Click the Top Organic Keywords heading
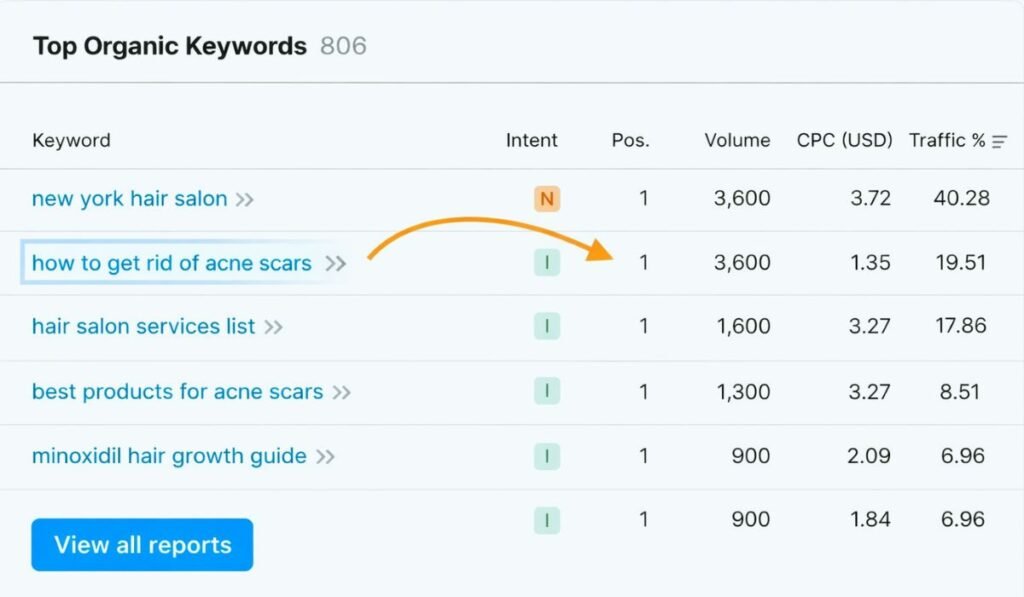Image resolution: width=1024 pixels, height=597 pixels. pos(168,45)
